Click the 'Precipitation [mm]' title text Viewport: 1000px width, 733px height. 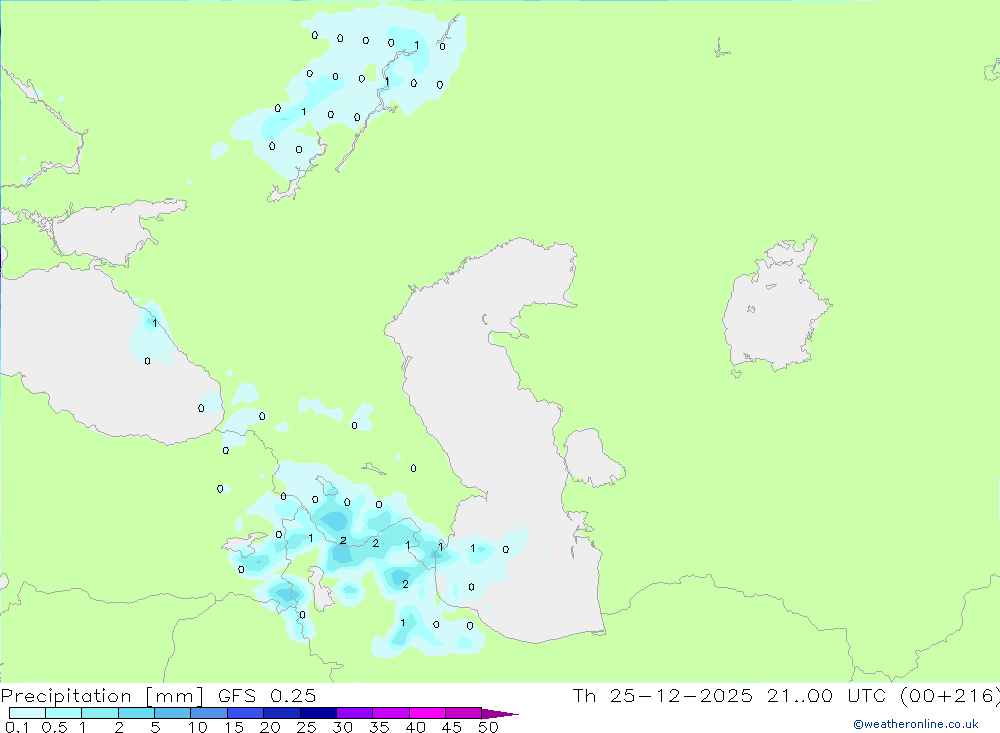(x=103, y=696)
